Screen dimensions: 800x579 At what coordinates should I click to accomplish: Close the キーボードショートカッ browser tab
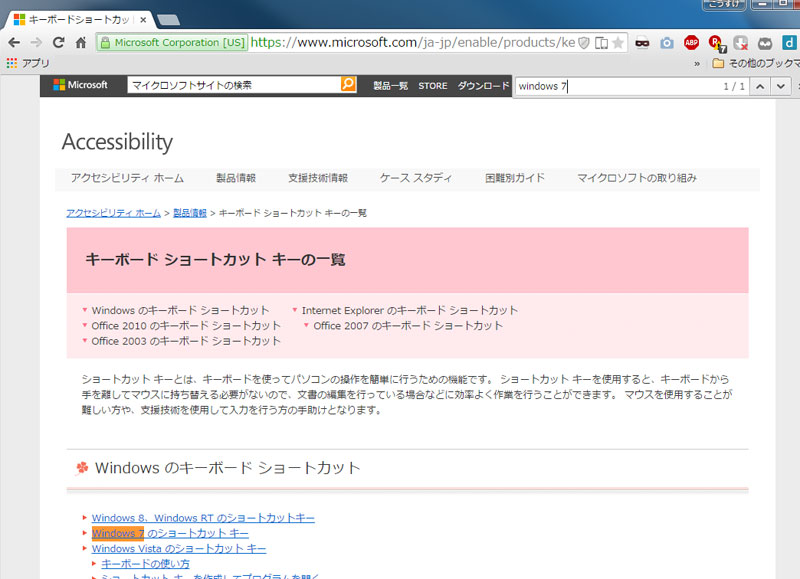point(143,20)
